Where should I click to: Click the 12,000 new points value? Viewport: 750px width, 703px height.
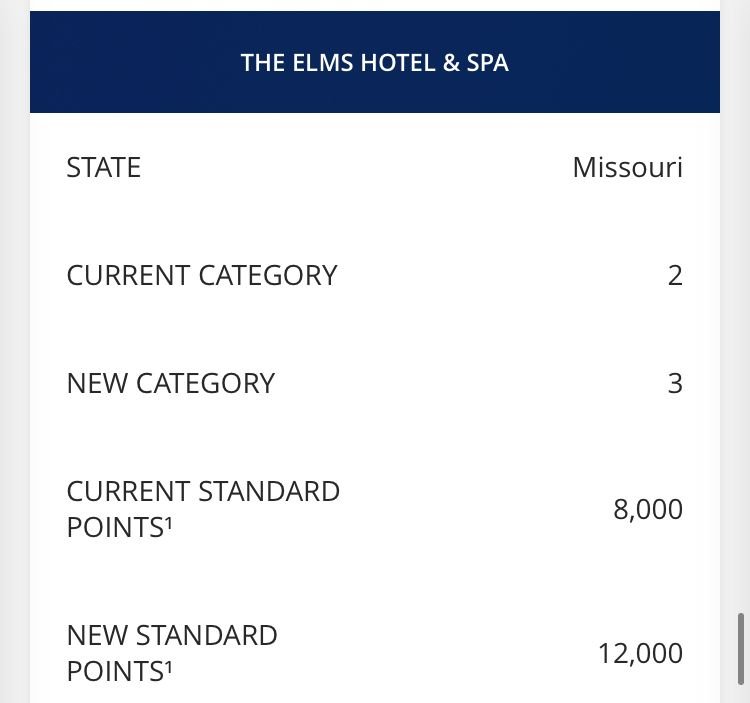click(640, 653)
